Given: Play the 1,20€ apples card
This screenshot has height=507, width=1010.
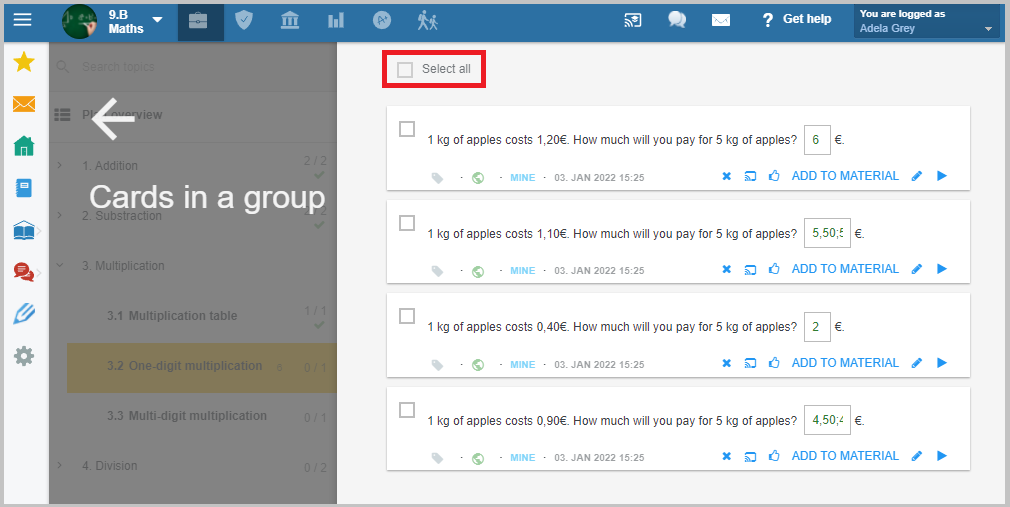Looking at the screenshot, I should pyautogui.click(x=942, y=176).
